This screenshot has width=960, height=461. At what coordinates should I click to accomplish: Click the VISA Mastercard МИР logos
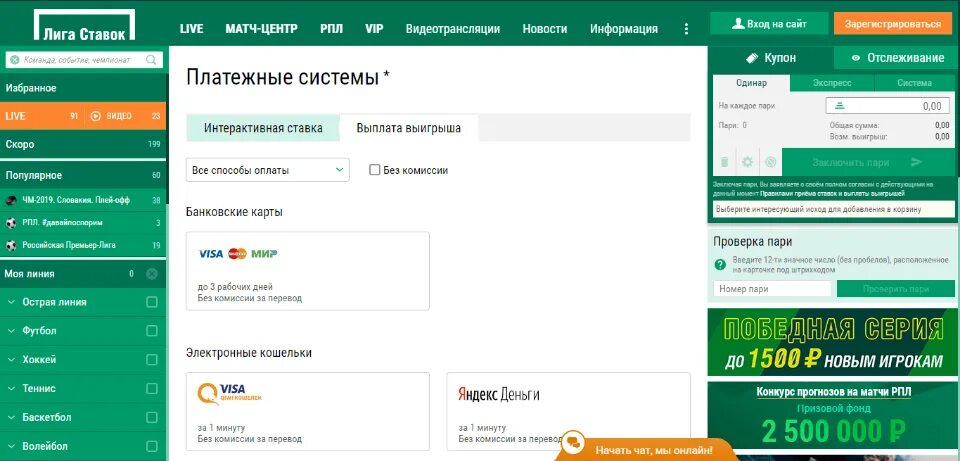[x=238, y=253]
